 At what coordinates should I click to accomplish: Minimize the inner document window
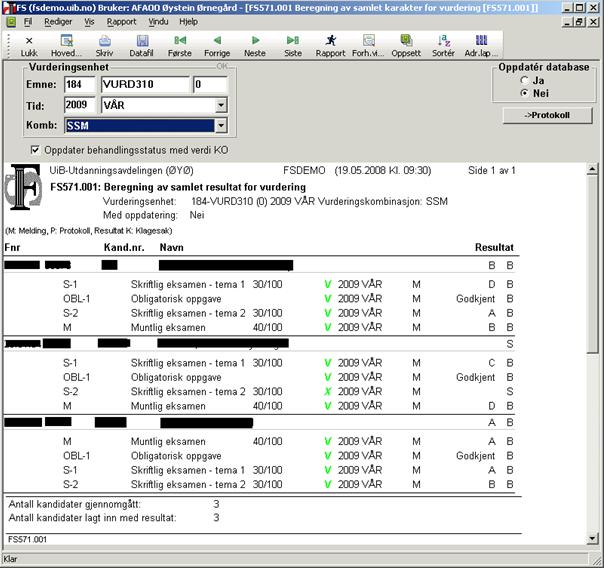point(567,22)
